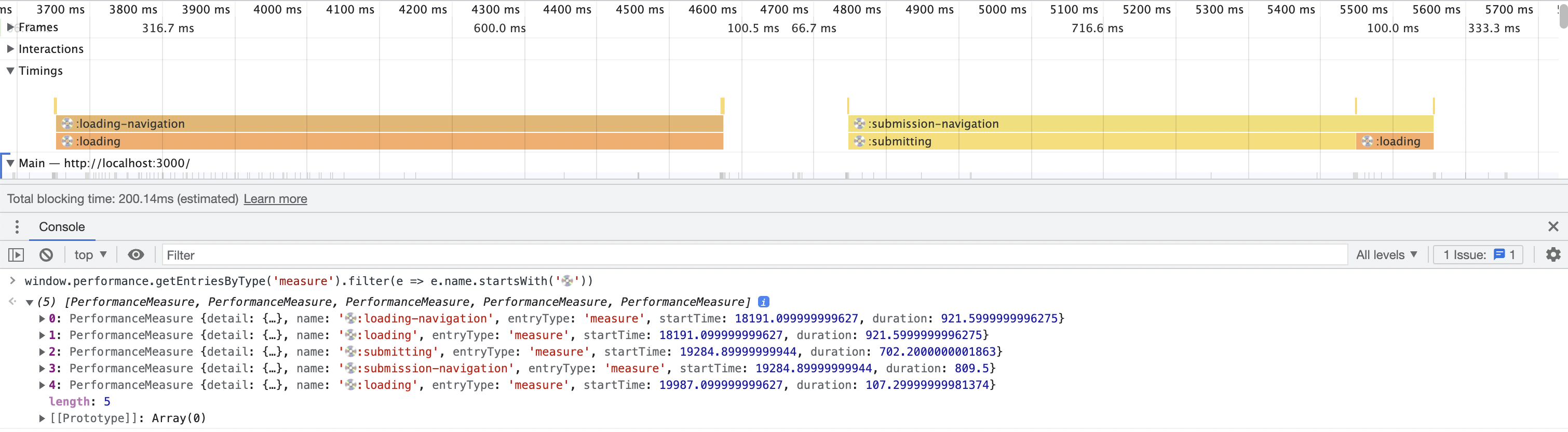
Task: Expand array entry 3 submission-navigation
Action: (42, 369)
